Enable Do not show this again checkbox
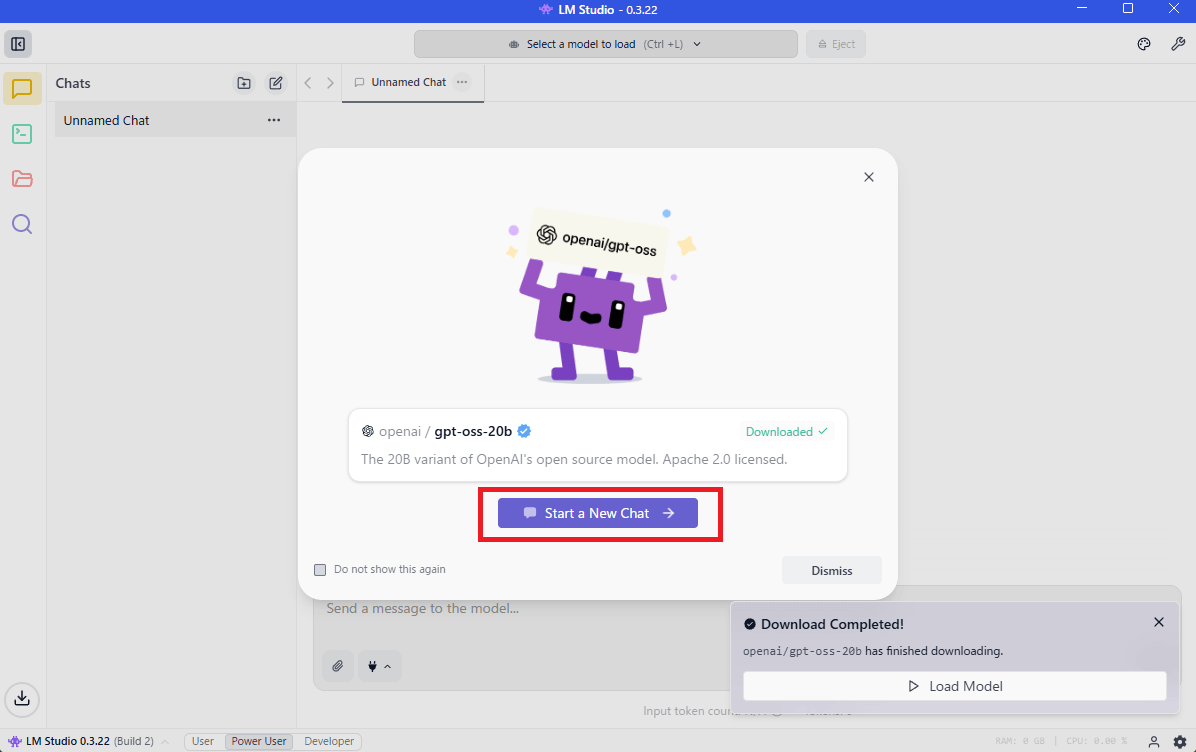This screenshot has width=1196, height=752. (x=320, y=570)
